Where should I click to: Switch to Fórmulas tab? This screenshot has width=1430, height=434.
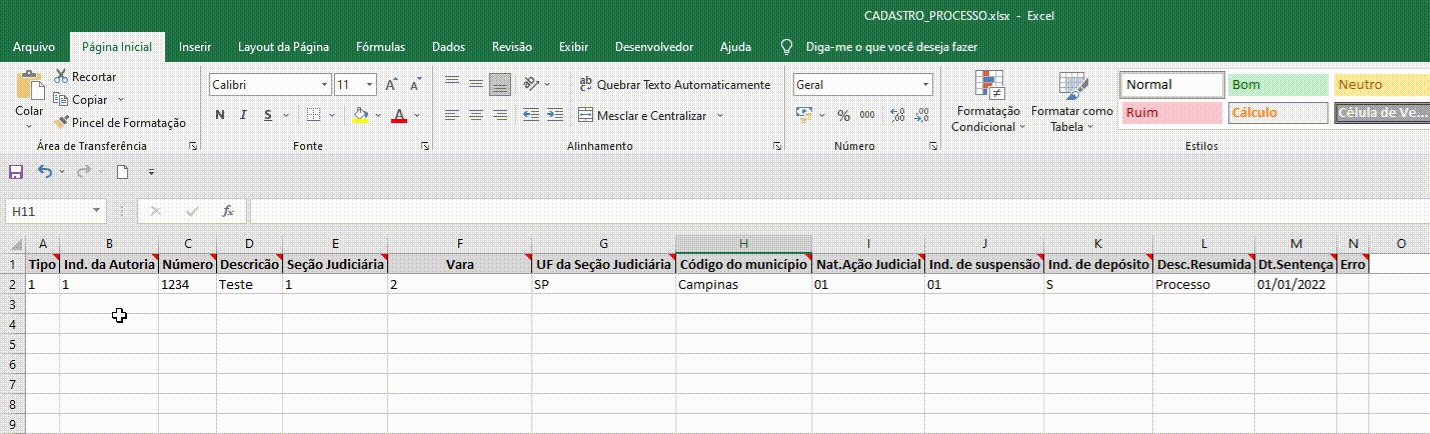(380, 47)
